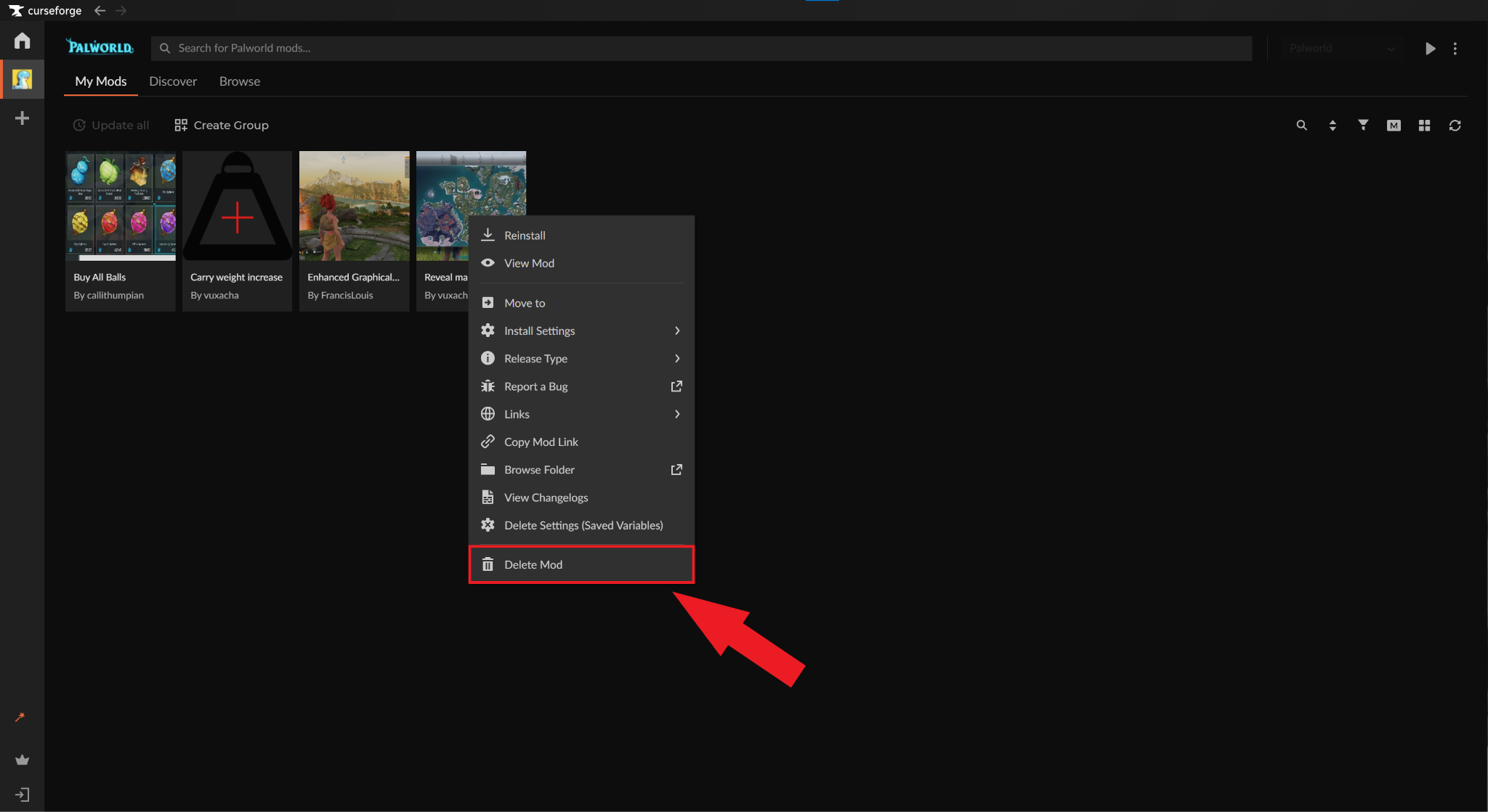Click the sign-in arrow icon at sidebar bottom
The height and width of the screenshot is (812, 1488).
(22, 795)
